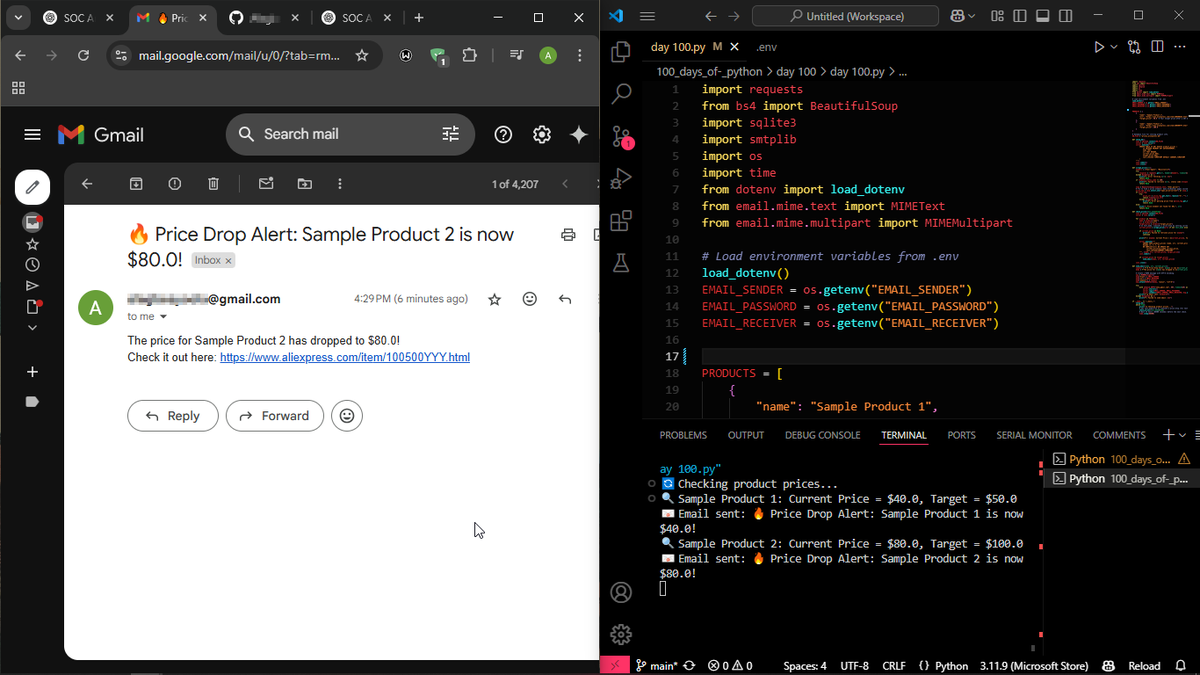Viewport: 1200px width, 675px height.
Task: Toggle the bottom panel in VS Code title bar
Action: coord(1043,16)
